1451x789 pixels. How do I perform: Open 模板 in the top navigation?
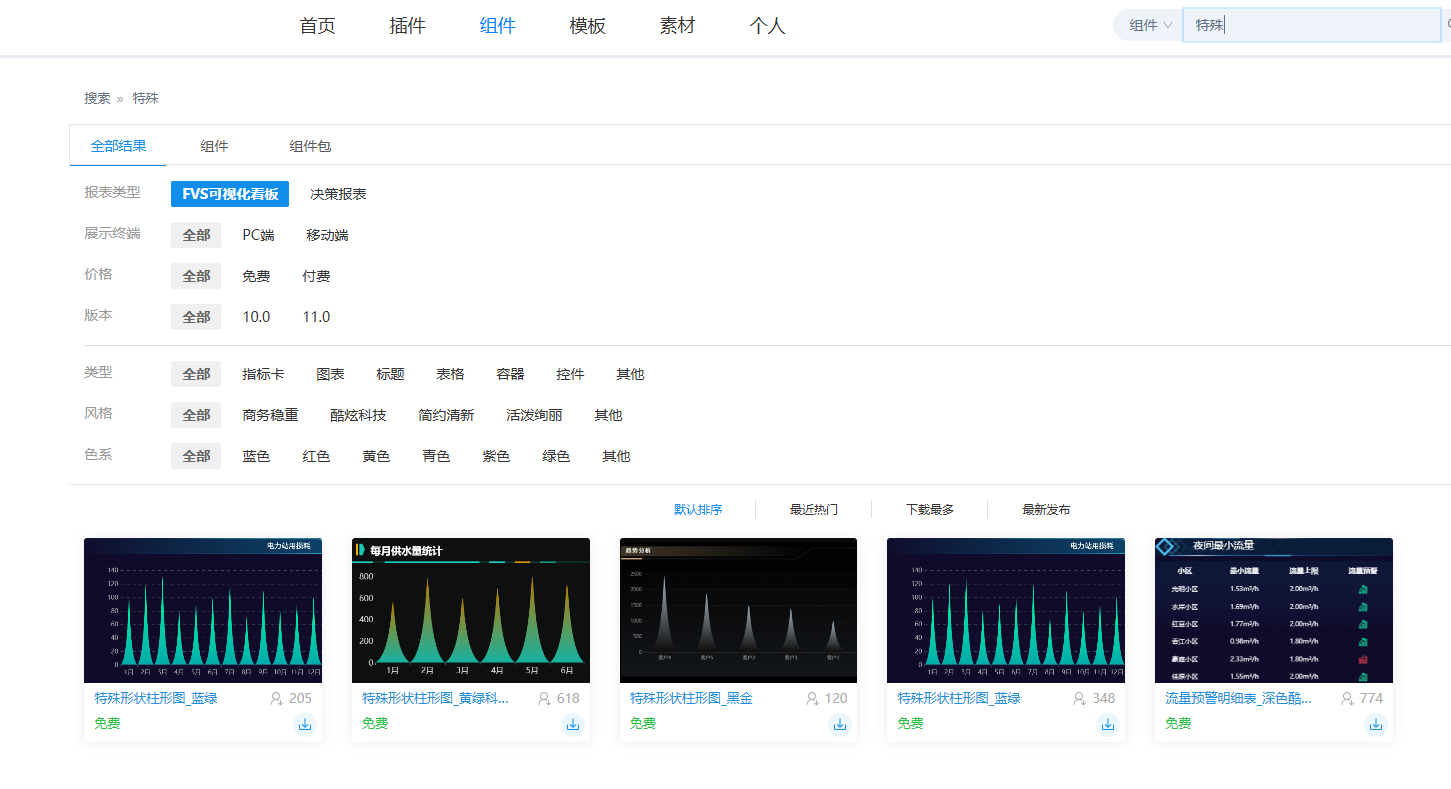tap(587, 26)
